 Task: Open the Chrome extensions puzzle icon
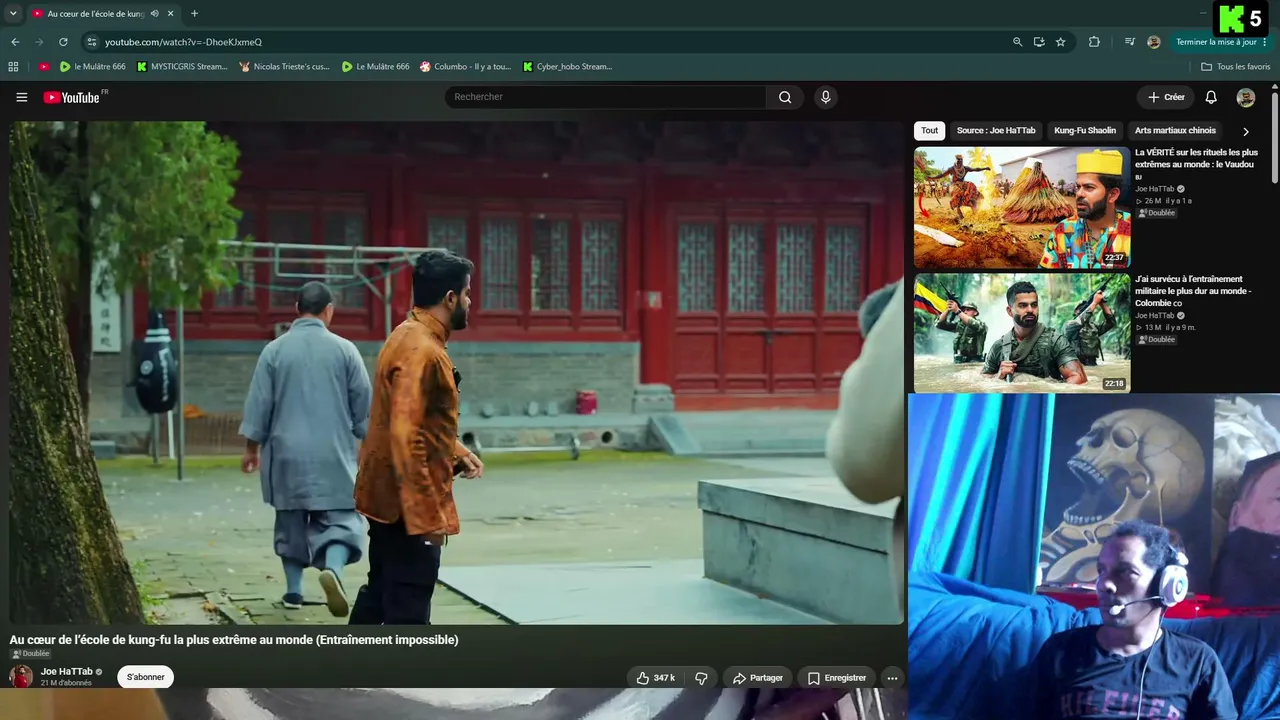[1094, 42]
